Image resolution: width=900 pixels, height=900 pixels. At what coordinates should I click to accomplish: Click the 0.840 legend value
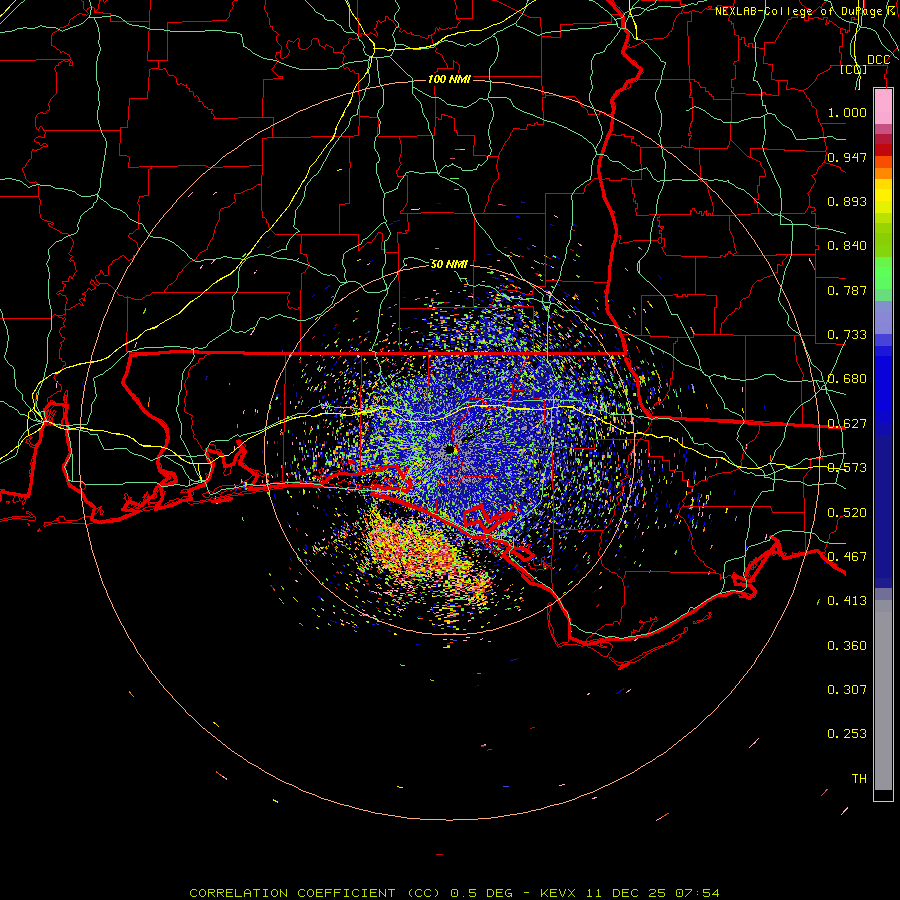pyautogui.click(x=847, y=246)
